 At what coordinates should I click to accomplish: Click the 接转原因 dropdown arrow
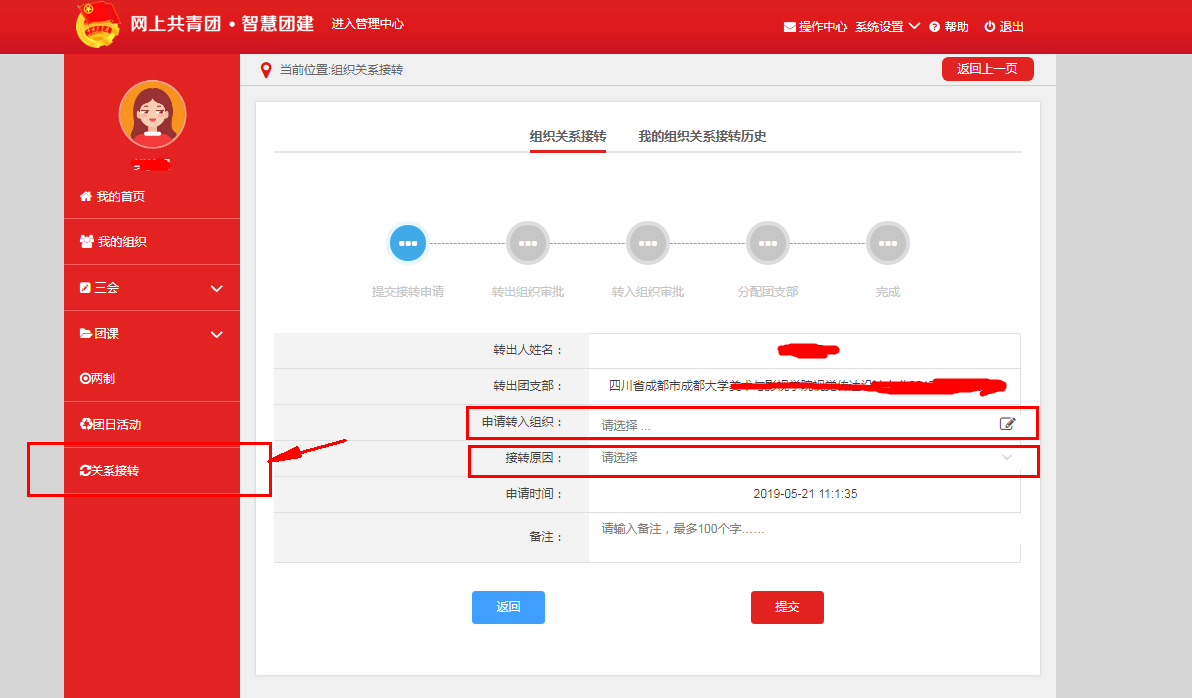coord(1007,458)
